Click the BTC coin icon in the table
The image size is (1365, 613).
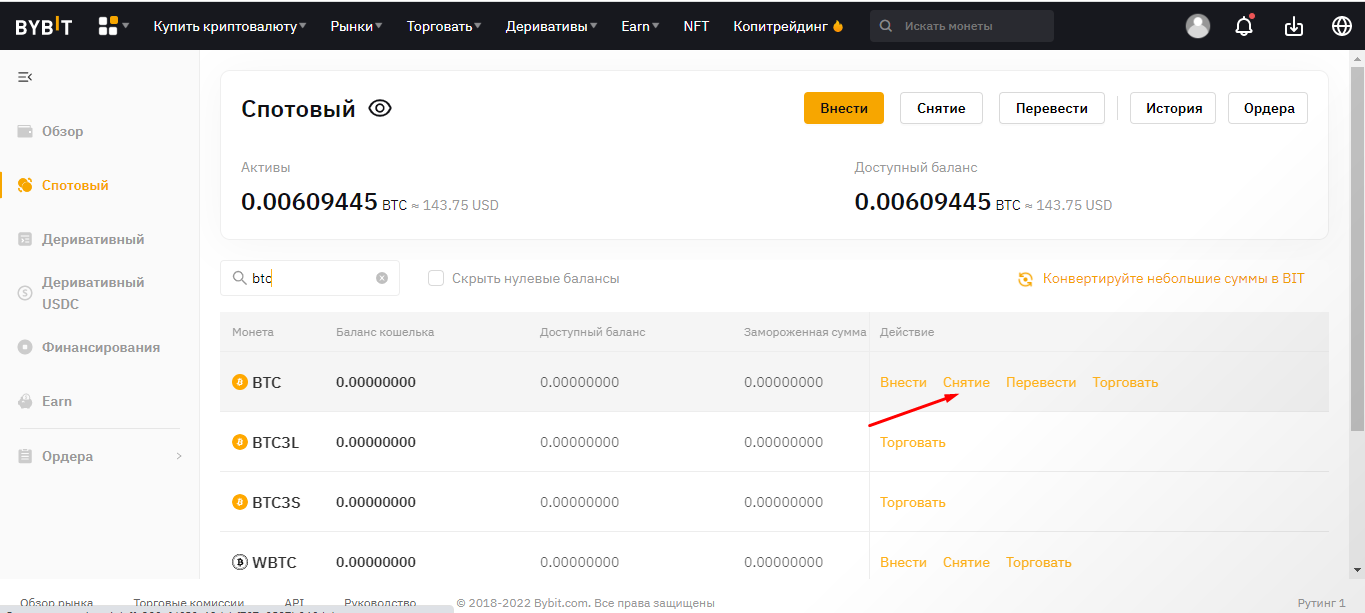[240, 382]
